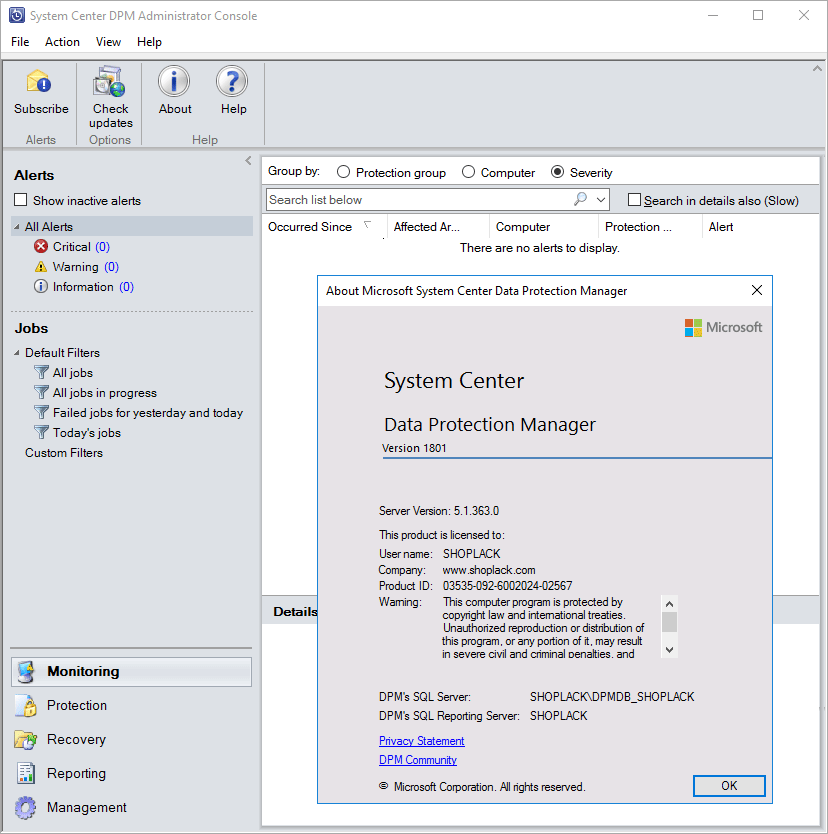Screen dimensions: 828x834
Task: Click the Server Version 5.1.363.0 text
Action: [x=439, y=511]
